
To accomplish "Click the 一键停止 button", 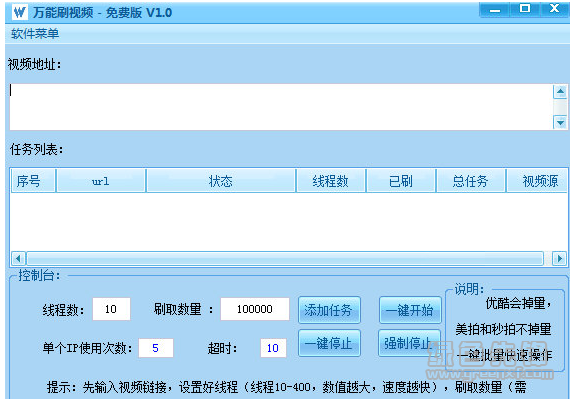I will coord(329,343).
